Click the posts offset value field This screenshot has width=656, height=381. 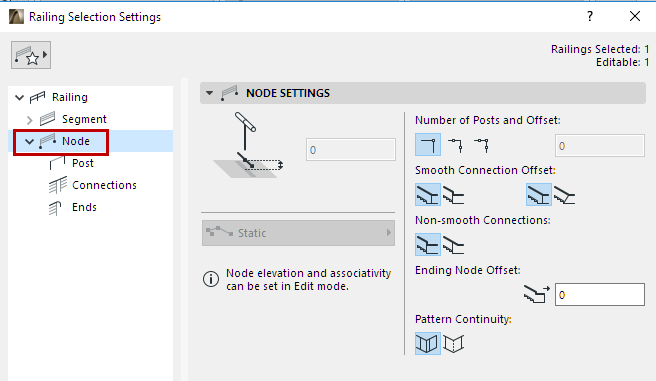click(x=600, y=146)
